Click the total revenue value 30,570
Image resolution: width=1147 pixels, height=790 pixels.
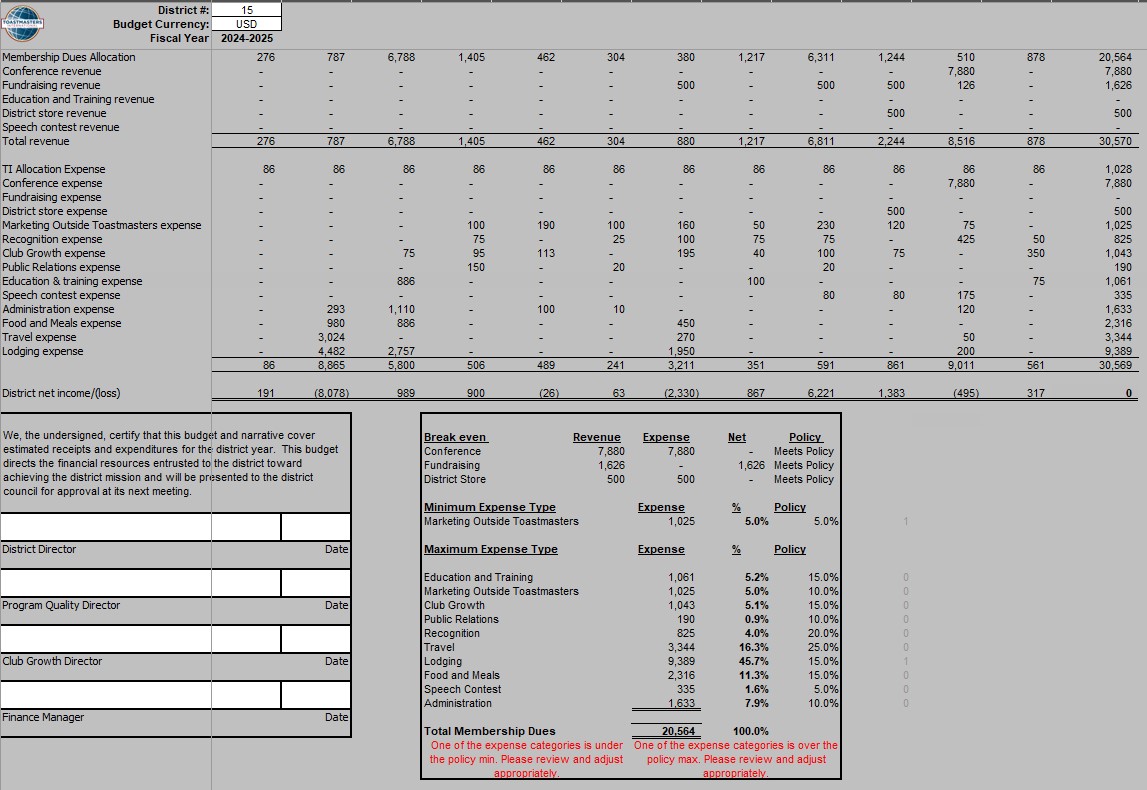pos(1115,141)
